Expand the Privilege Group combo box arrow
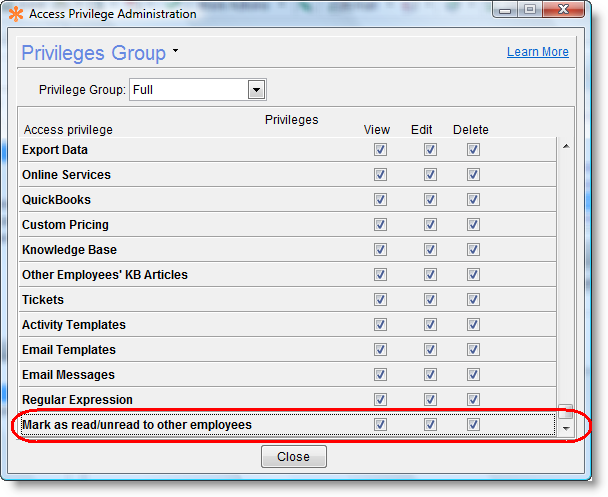 point(256,90)
